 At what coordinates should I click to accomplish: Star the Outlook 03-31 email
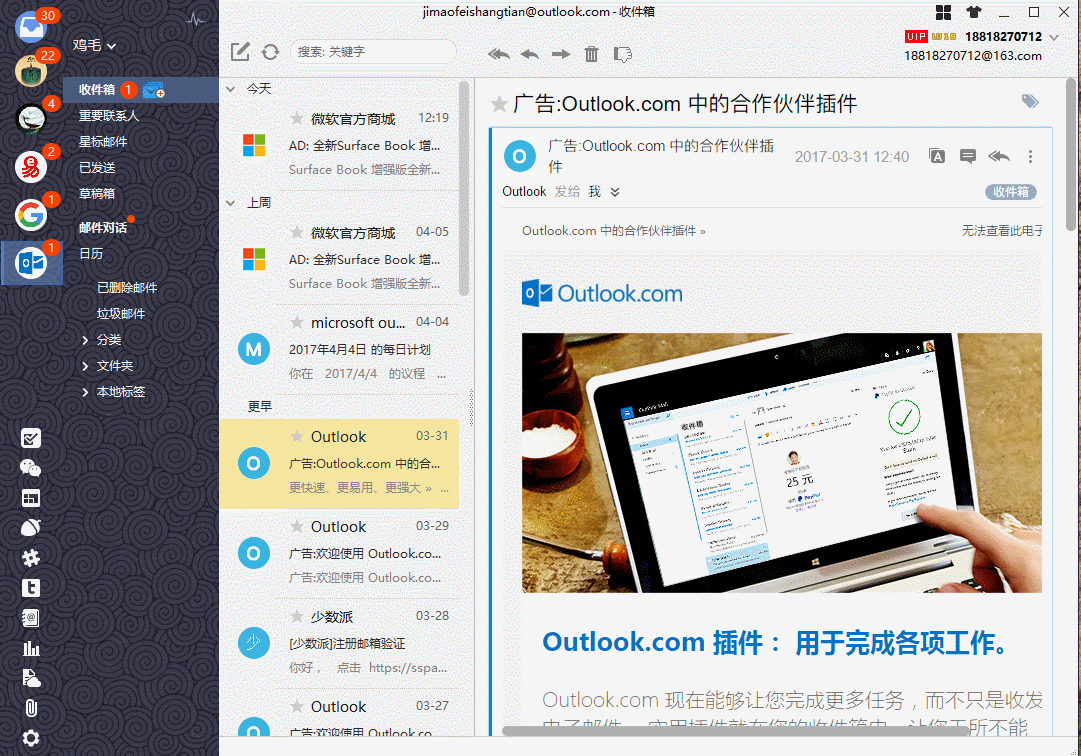pos(296,436)
